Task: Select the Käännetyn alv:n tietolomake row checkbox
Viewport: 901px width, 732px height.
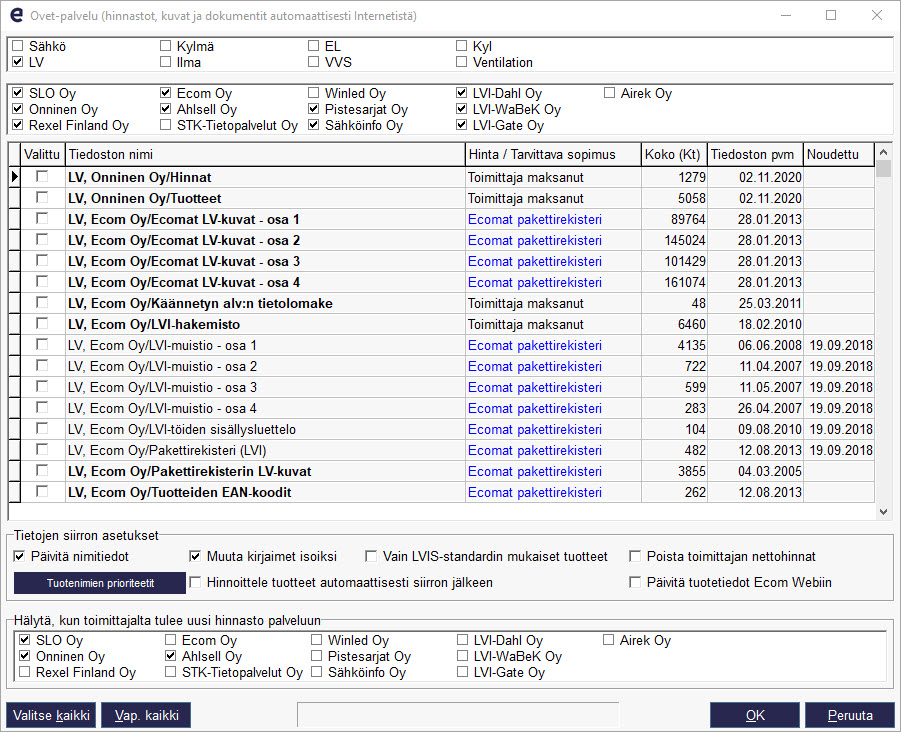Action: (x=42, y=302)
